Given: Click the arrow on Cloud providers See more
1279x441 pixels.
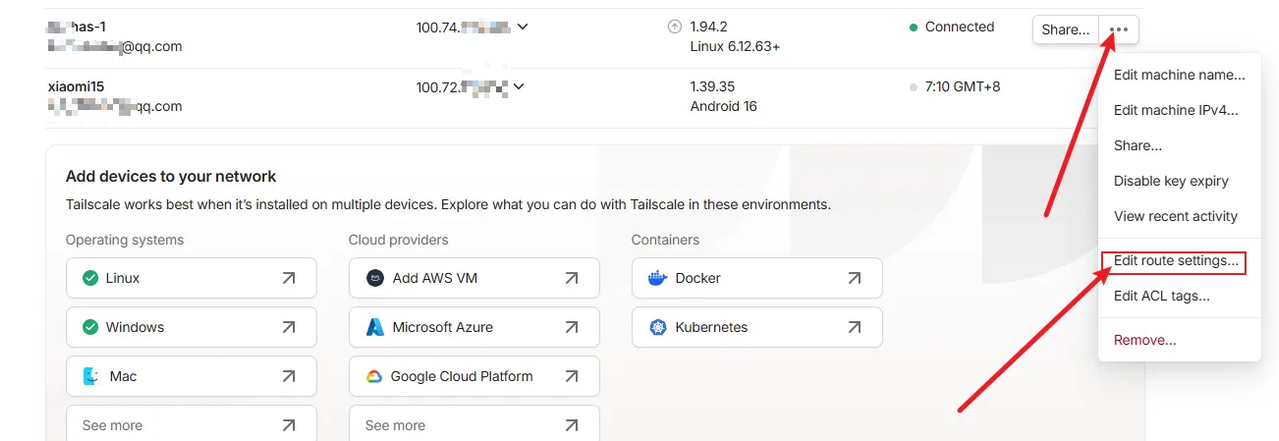Looking at the screenshot, I should [572, 425].
